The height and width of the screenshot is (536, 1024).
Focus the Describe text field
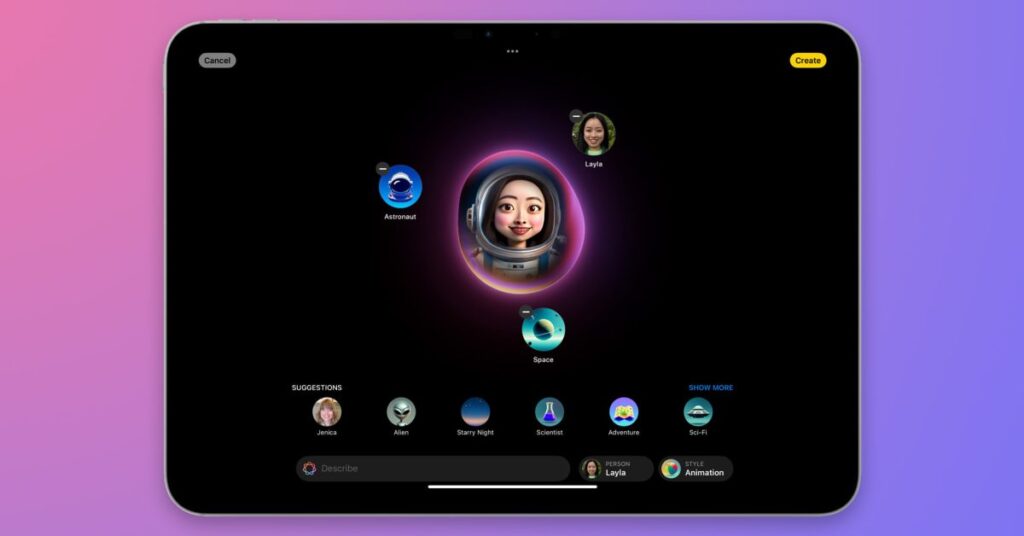[433, 469]
